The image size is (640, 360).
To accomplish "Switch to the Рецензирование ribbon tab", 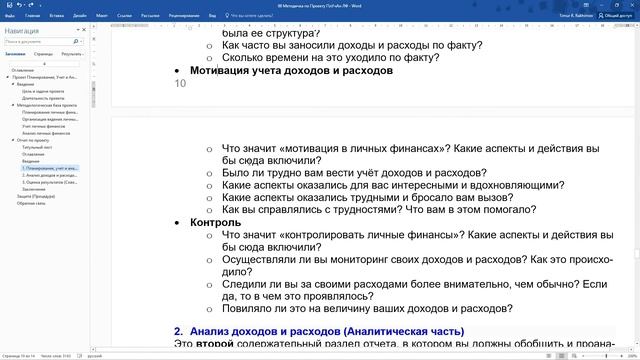I will click(x=184, y=16).
